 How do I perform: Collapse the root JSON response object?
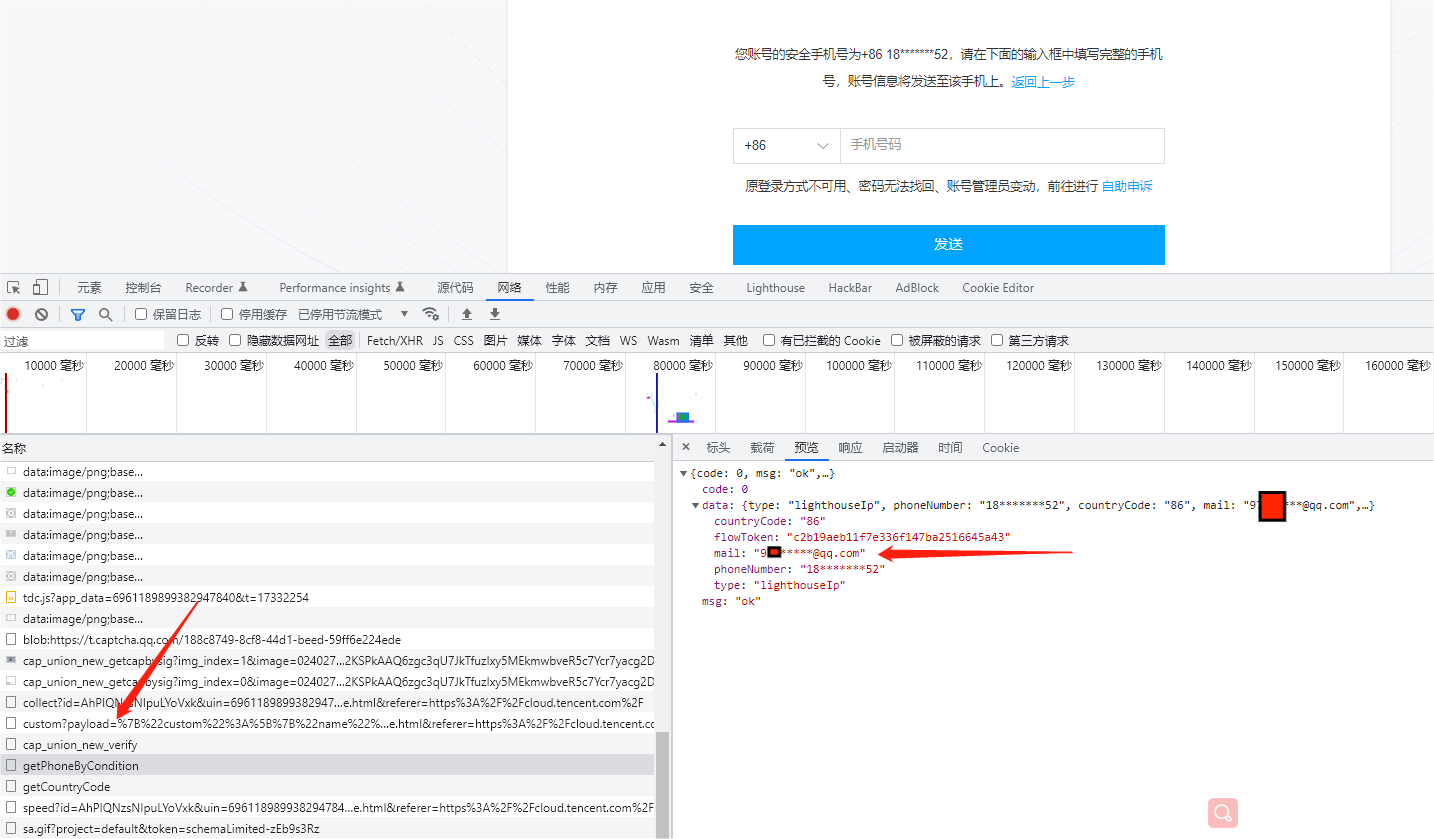684,473
